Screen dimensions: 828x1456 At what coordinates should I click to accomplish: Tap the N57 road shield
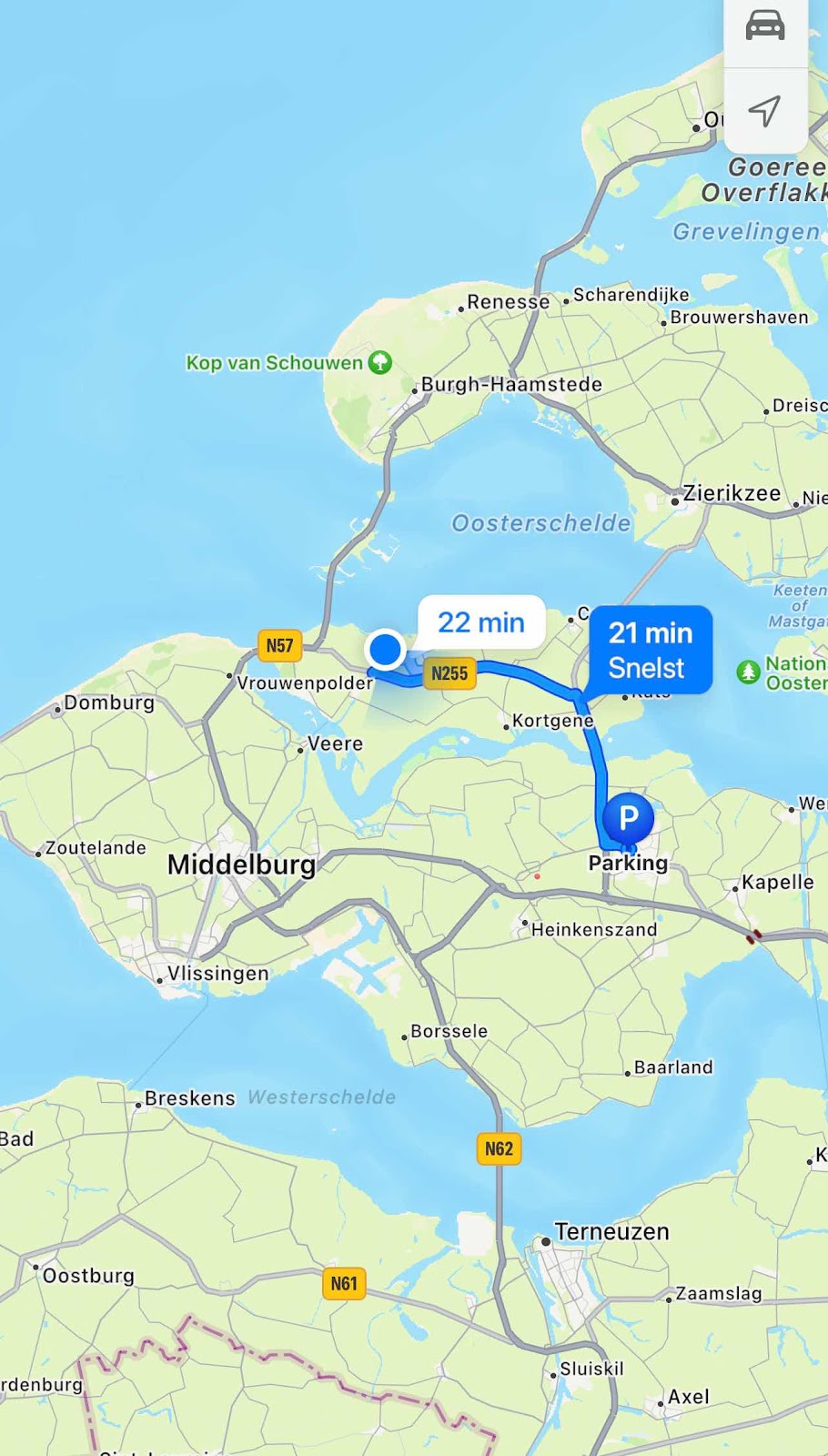[x=279, y=646]
